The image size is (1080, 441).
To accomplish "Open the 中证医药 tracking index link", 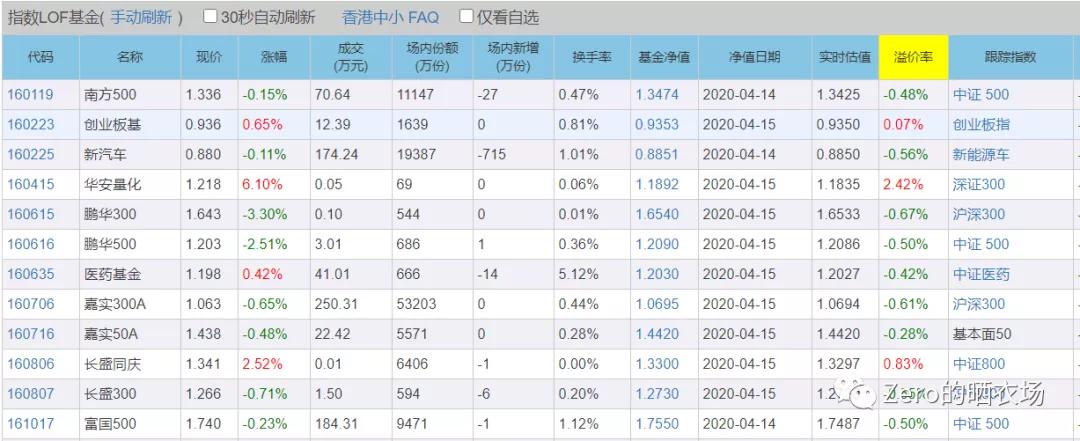I will 982,274.
